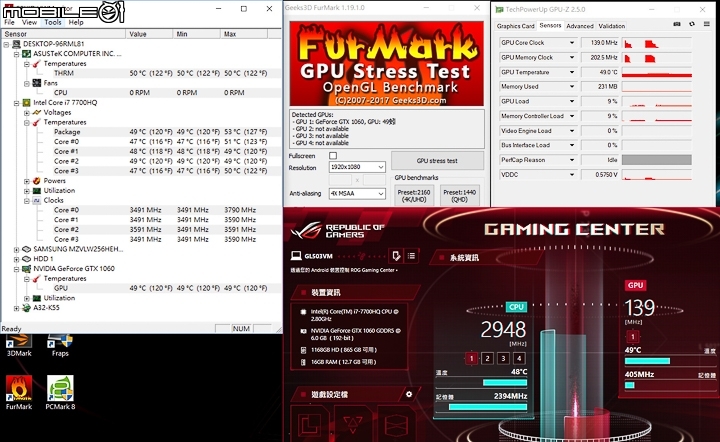This screenshot has width=720, height=442.
Task: Switch to GPU-Z Graphics Card tab
Action: coord(515,26)
